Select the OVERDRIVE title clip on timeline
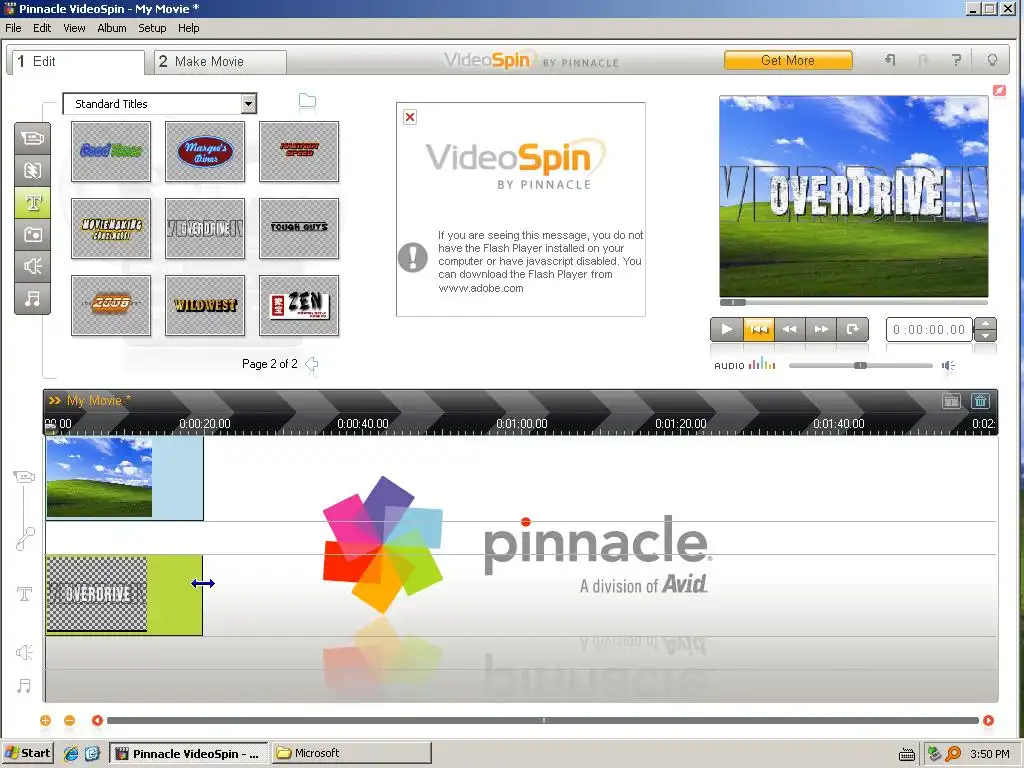This screenshot has width=1024, height=768. pos(124,594)
